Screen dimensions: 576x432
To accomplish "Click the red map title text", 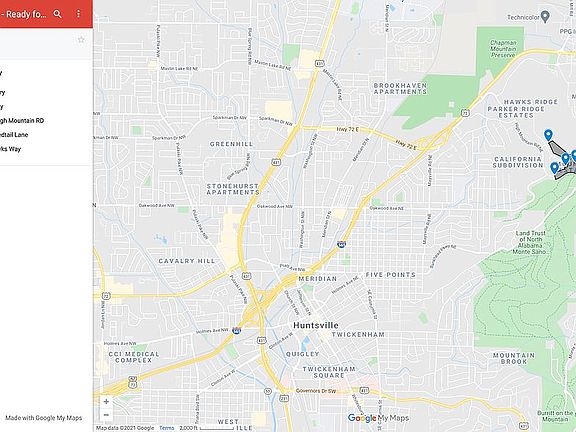I will tap(24, 14).
